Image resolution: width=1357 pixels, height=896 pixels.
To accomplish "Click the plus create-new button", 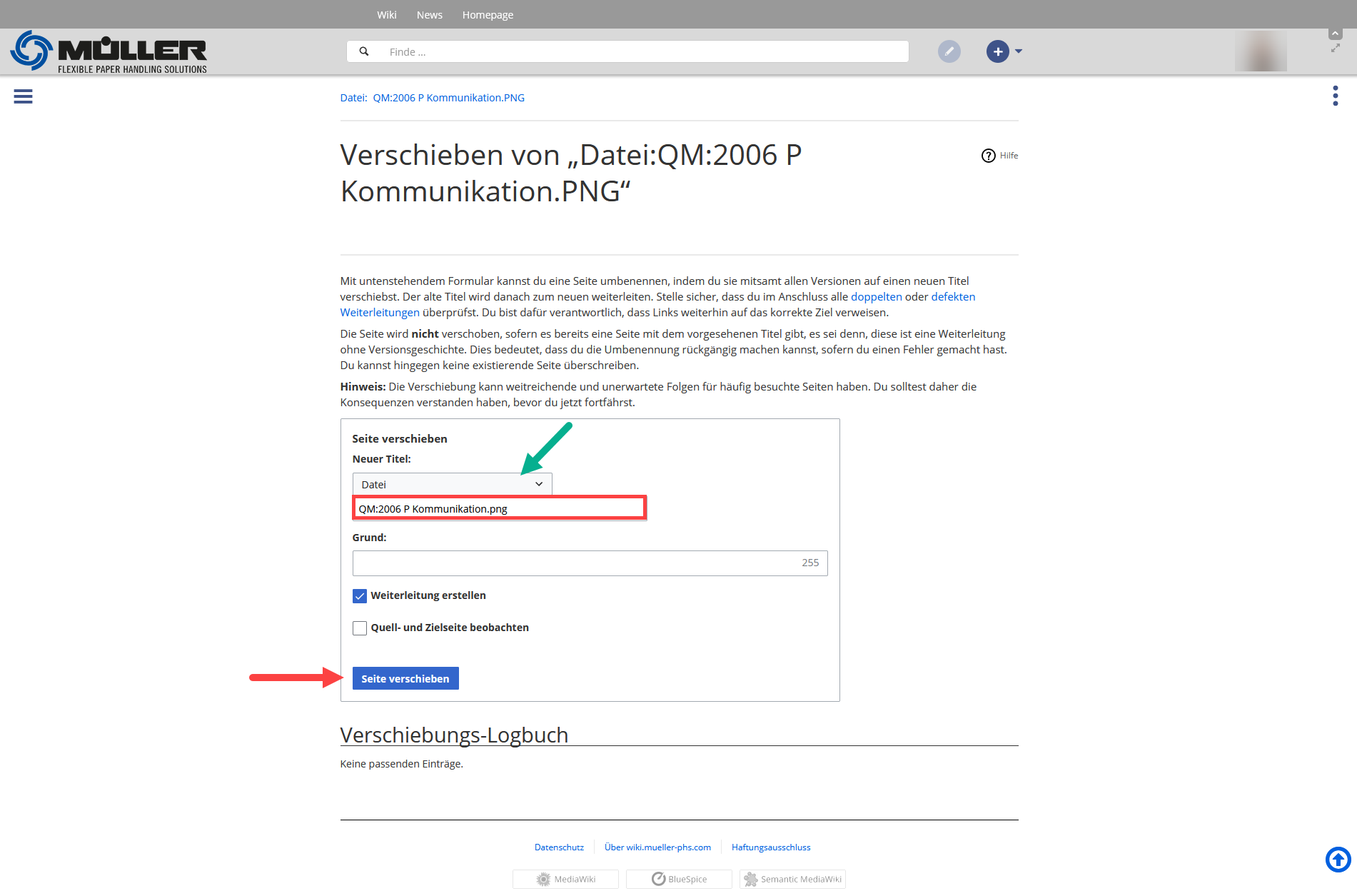I will (x=997, y=51).
